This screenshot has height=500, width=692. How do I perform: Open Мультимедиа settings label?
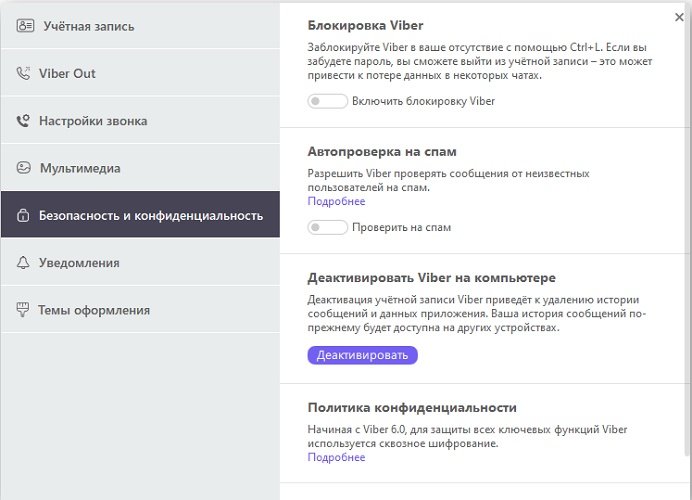pyautogui.click(x=80, y=168)
